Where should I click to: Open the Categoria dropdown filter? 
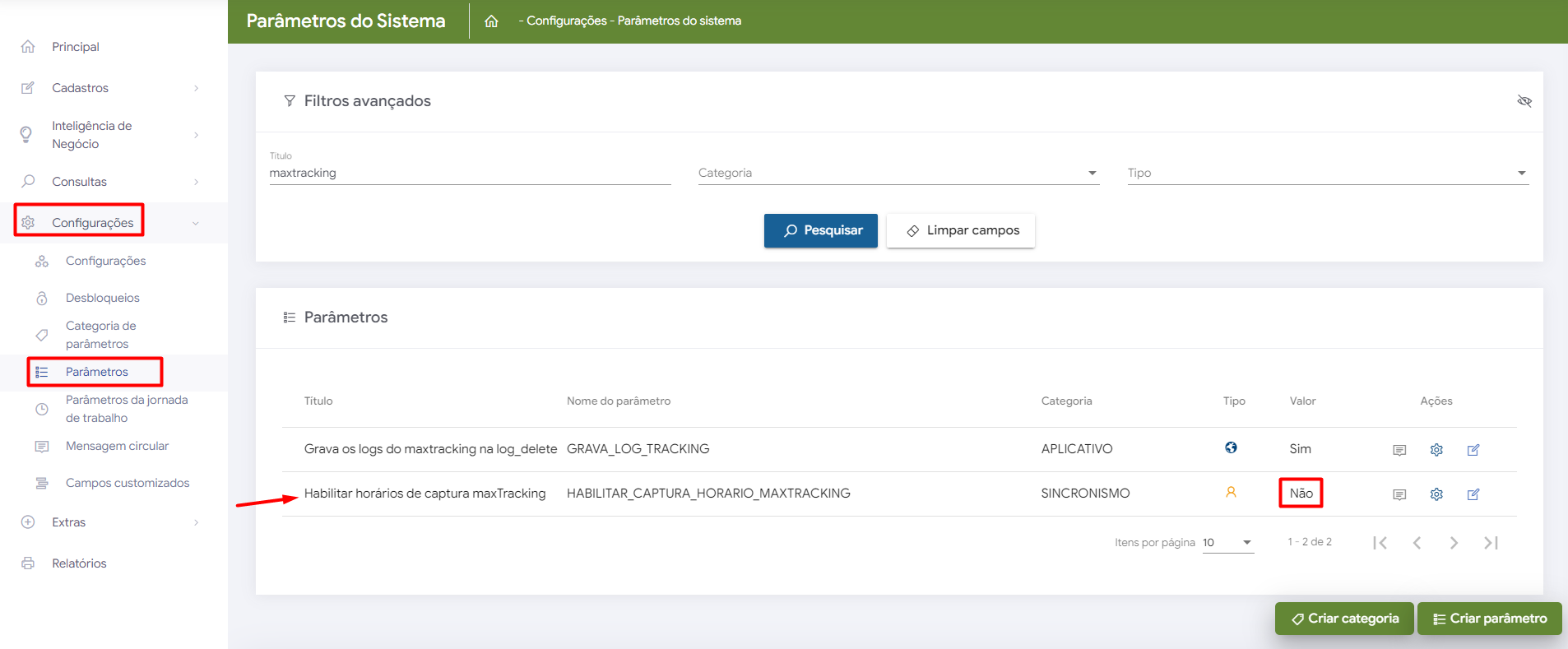pos(898,173)
